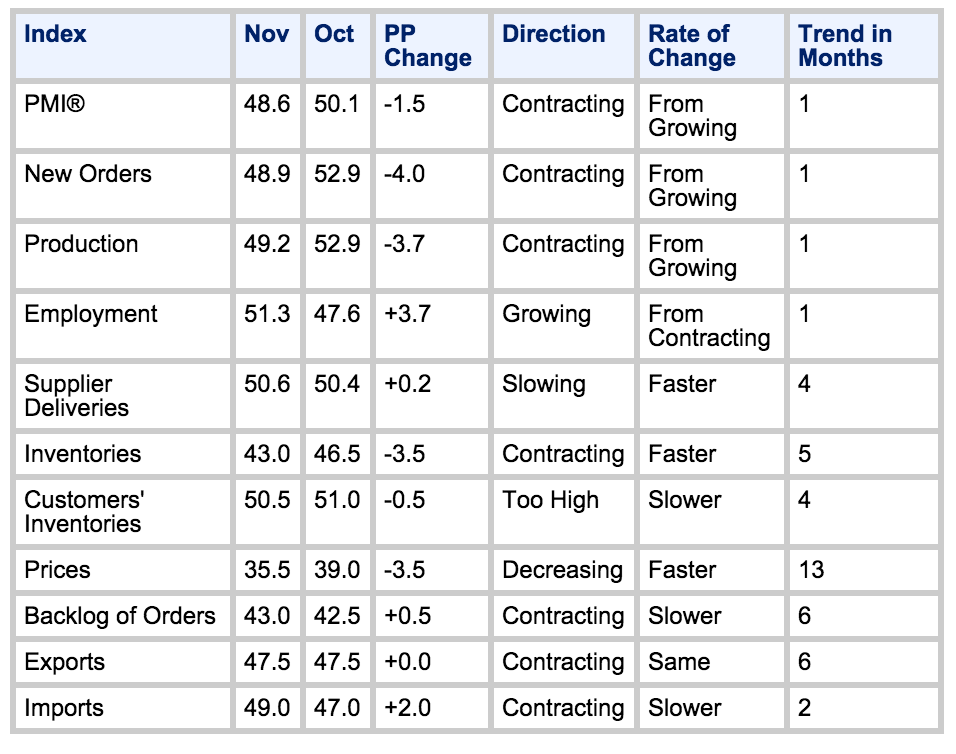This screenshot has width=956, height=754.
Task: Click the Too High direction cell
Action: (550, 500)
